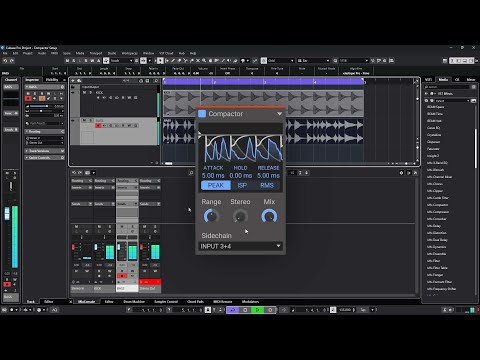Open the File menu
Screen dimensions: 480x360
(5, 53)
